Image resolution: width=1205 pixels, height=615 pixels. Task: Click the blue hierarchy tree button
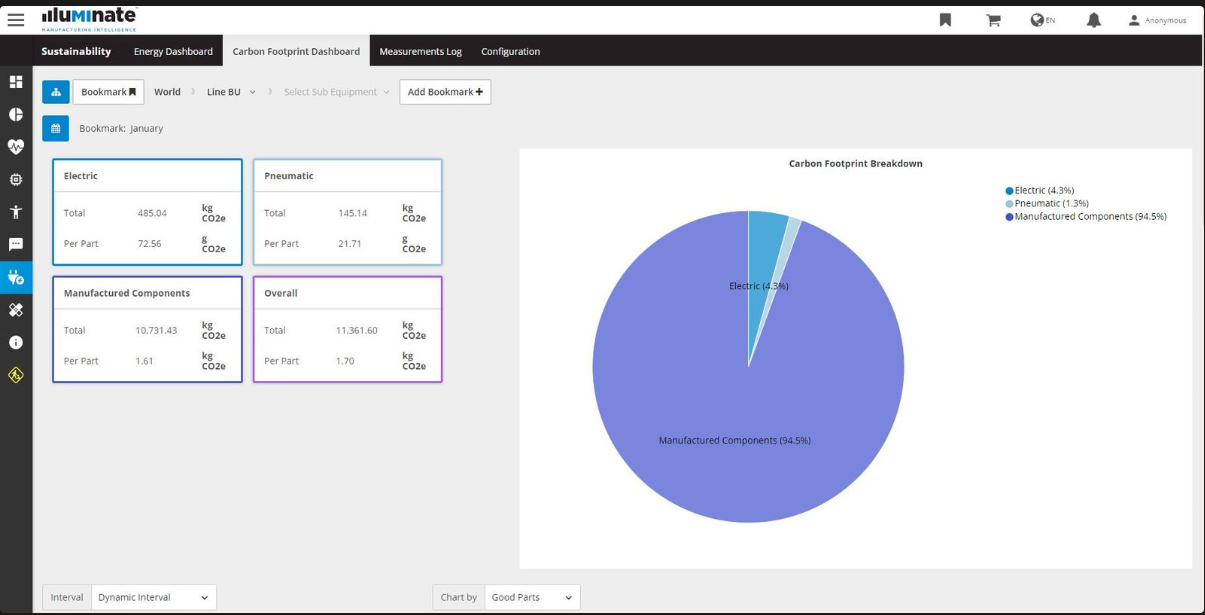click(55, 92)
